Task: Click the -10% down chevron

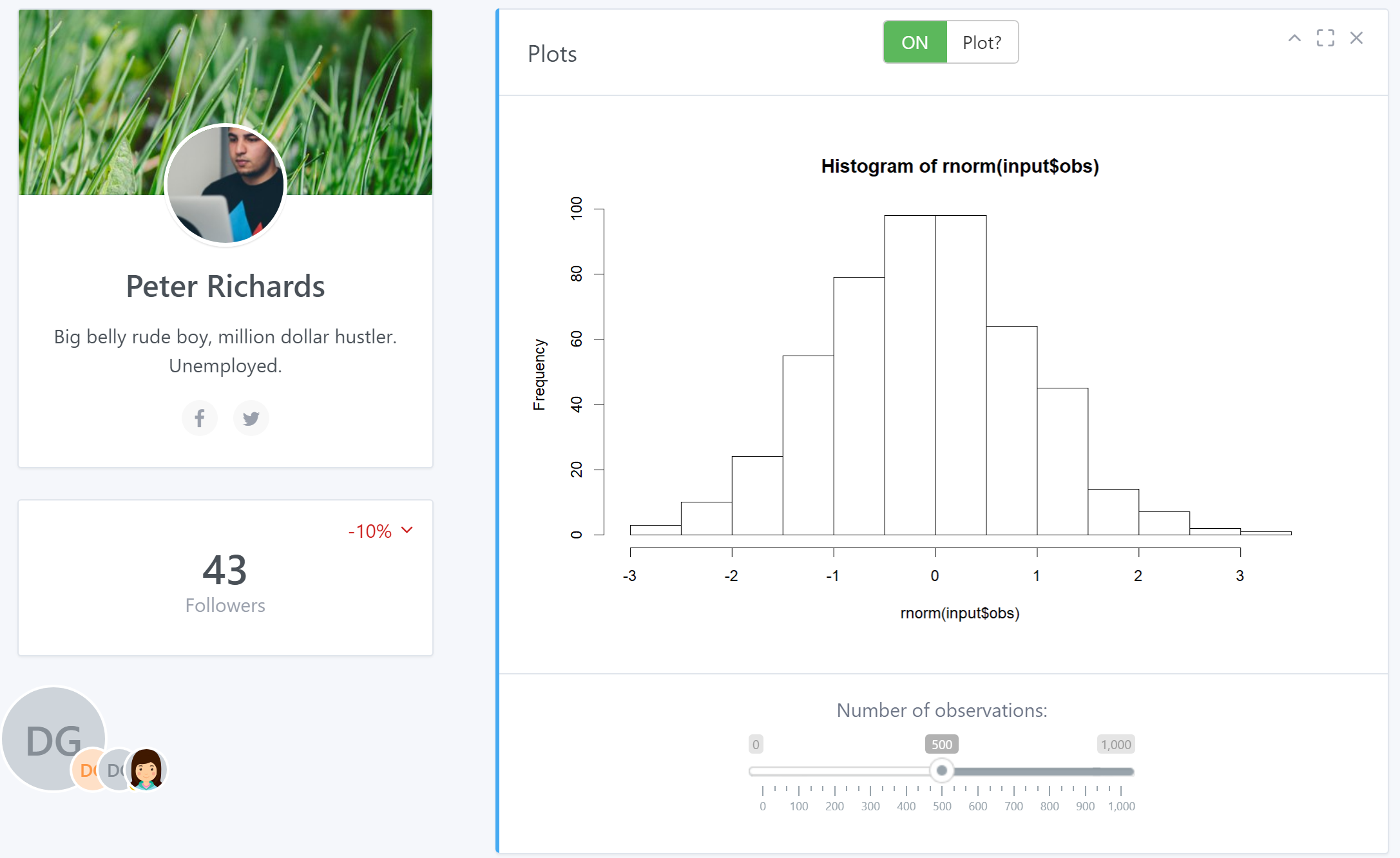Action: (407, 530)
